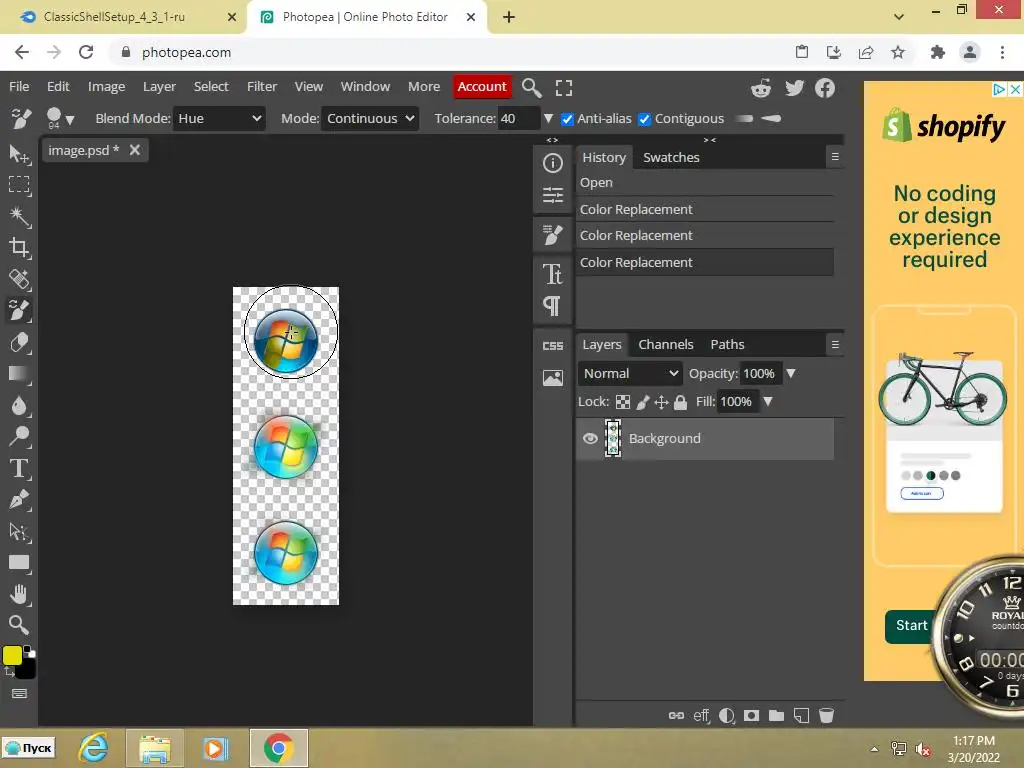
Task: Open the Paragraph panel icon
Action: (552, 306)
